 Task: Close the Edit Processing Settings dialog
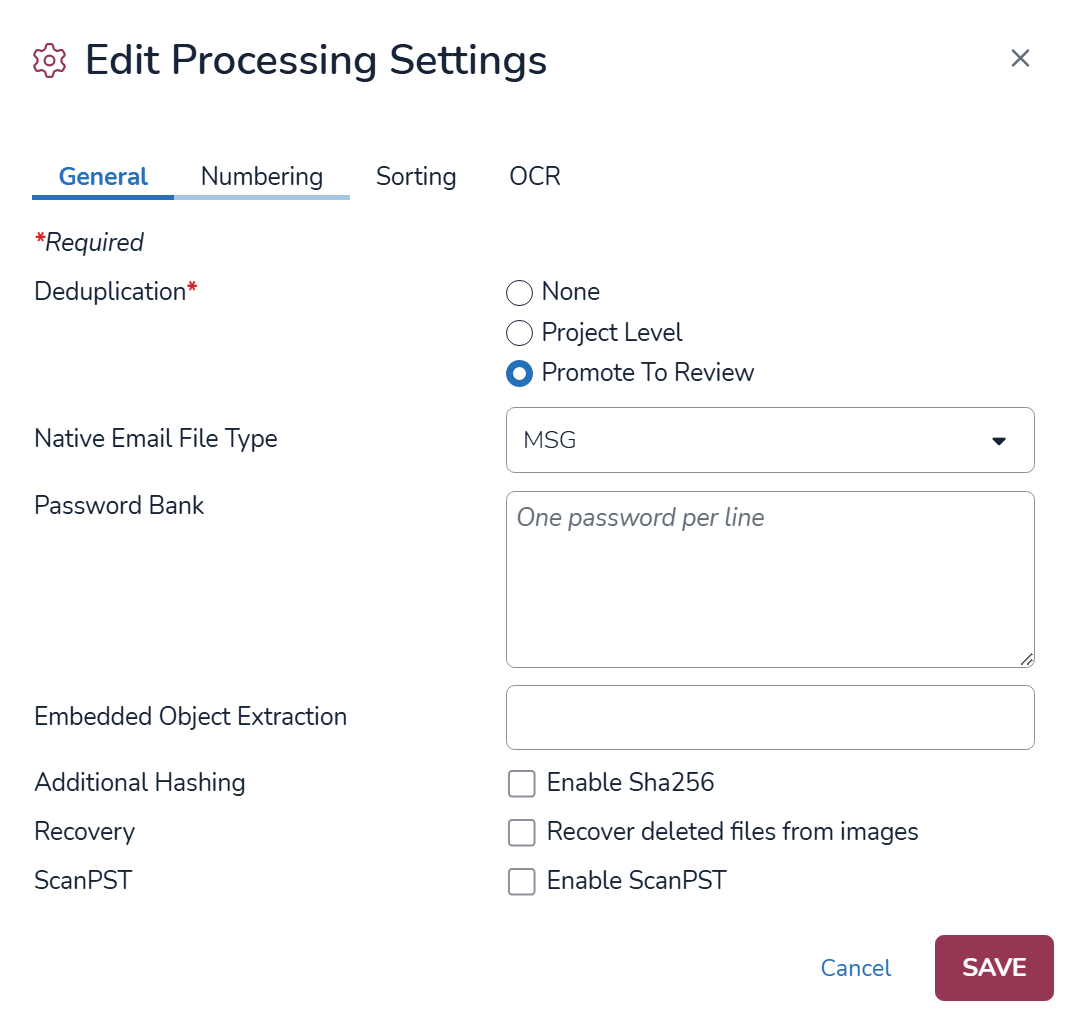click(1020, 58)
